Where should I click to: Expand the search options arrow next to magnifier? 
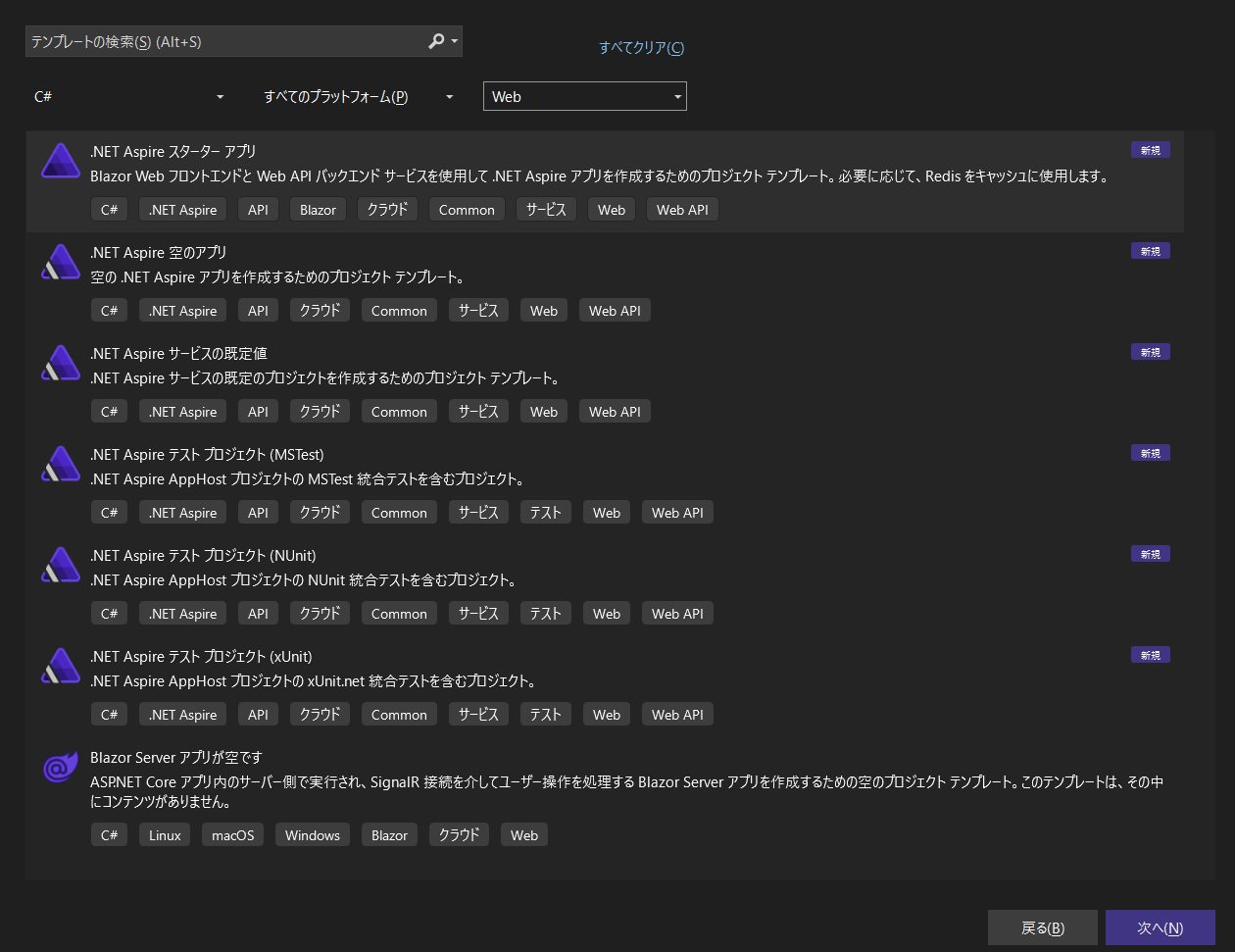click(455, 41)
